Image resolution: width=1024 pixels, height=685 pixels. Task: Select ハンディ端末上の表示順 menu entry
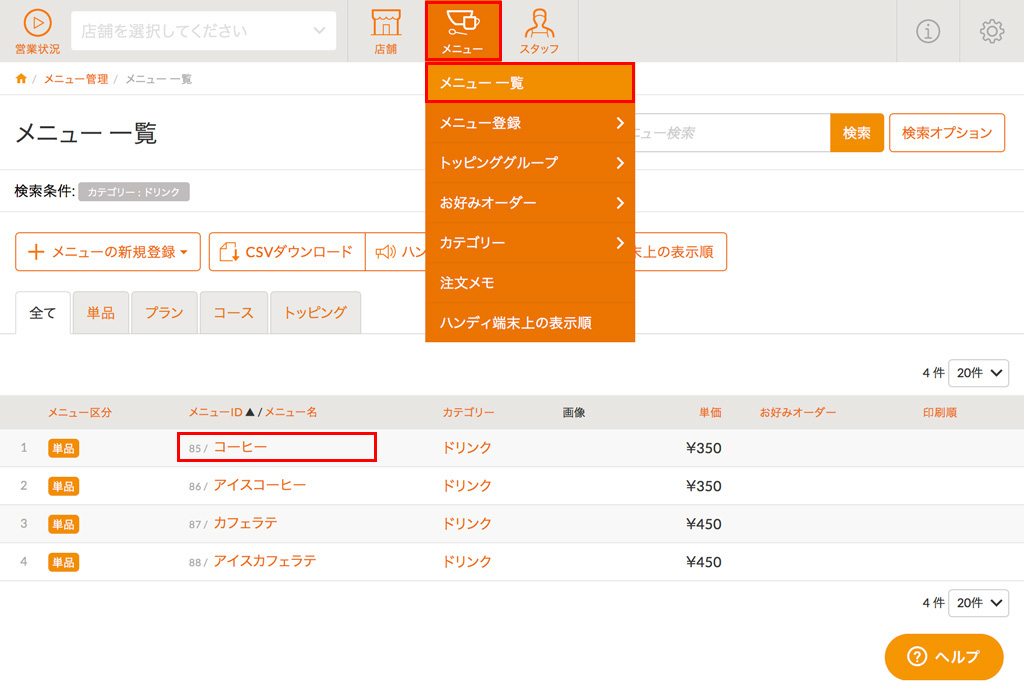point(530,323)
